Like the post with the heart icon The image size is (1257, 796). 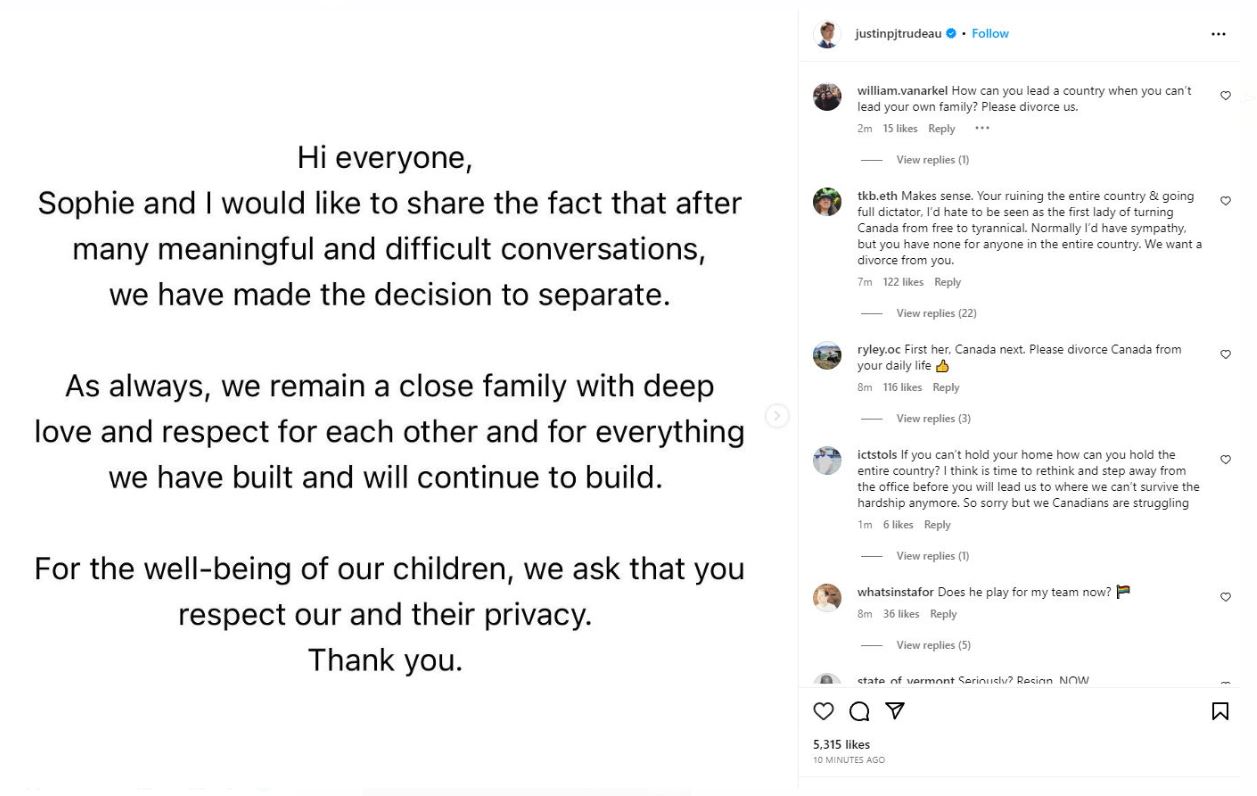[823, 711]
